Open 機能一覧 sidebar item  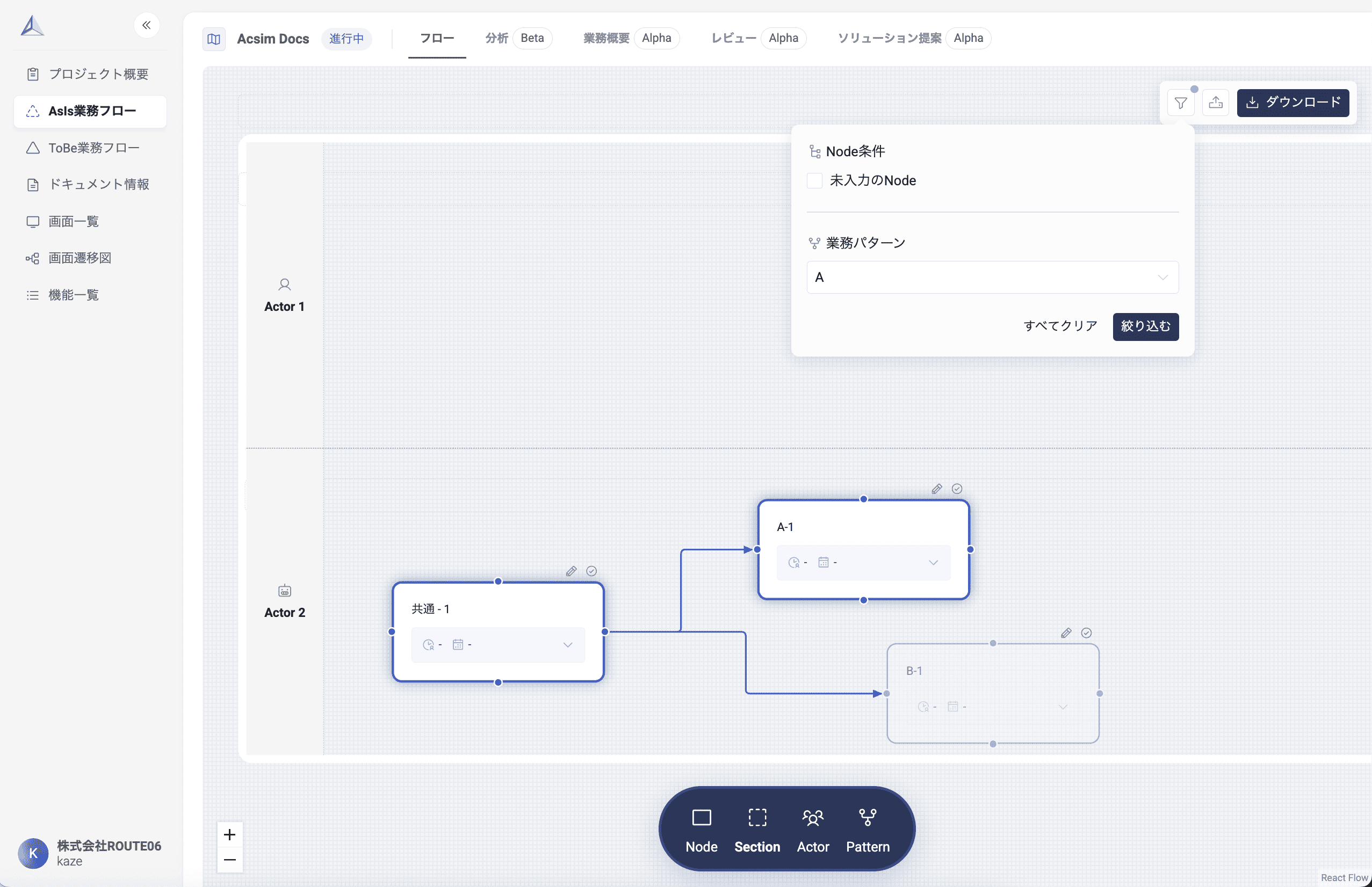point(90,295)
